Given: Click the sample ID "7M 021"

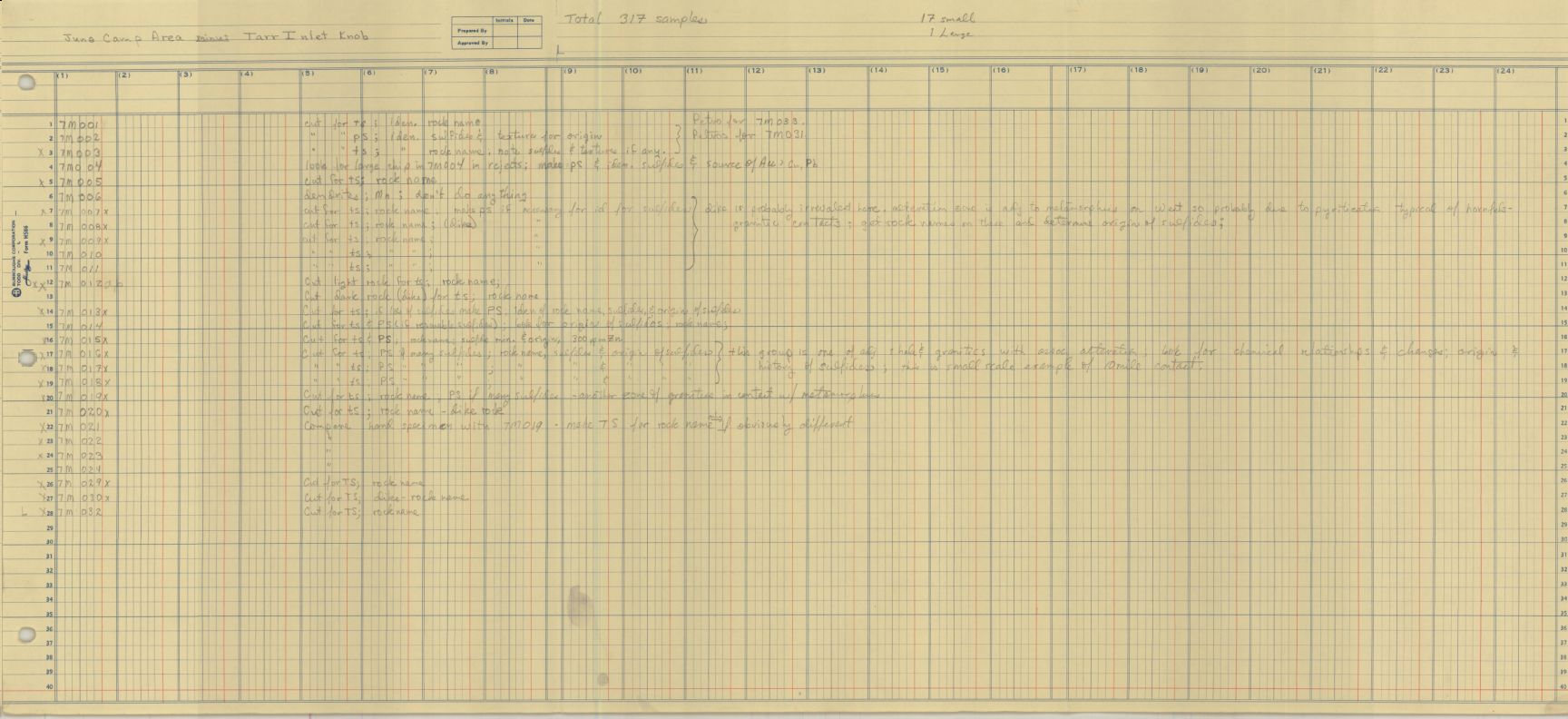Looking at the screenshot, I should pyautogui.click(x=79, y=427).
